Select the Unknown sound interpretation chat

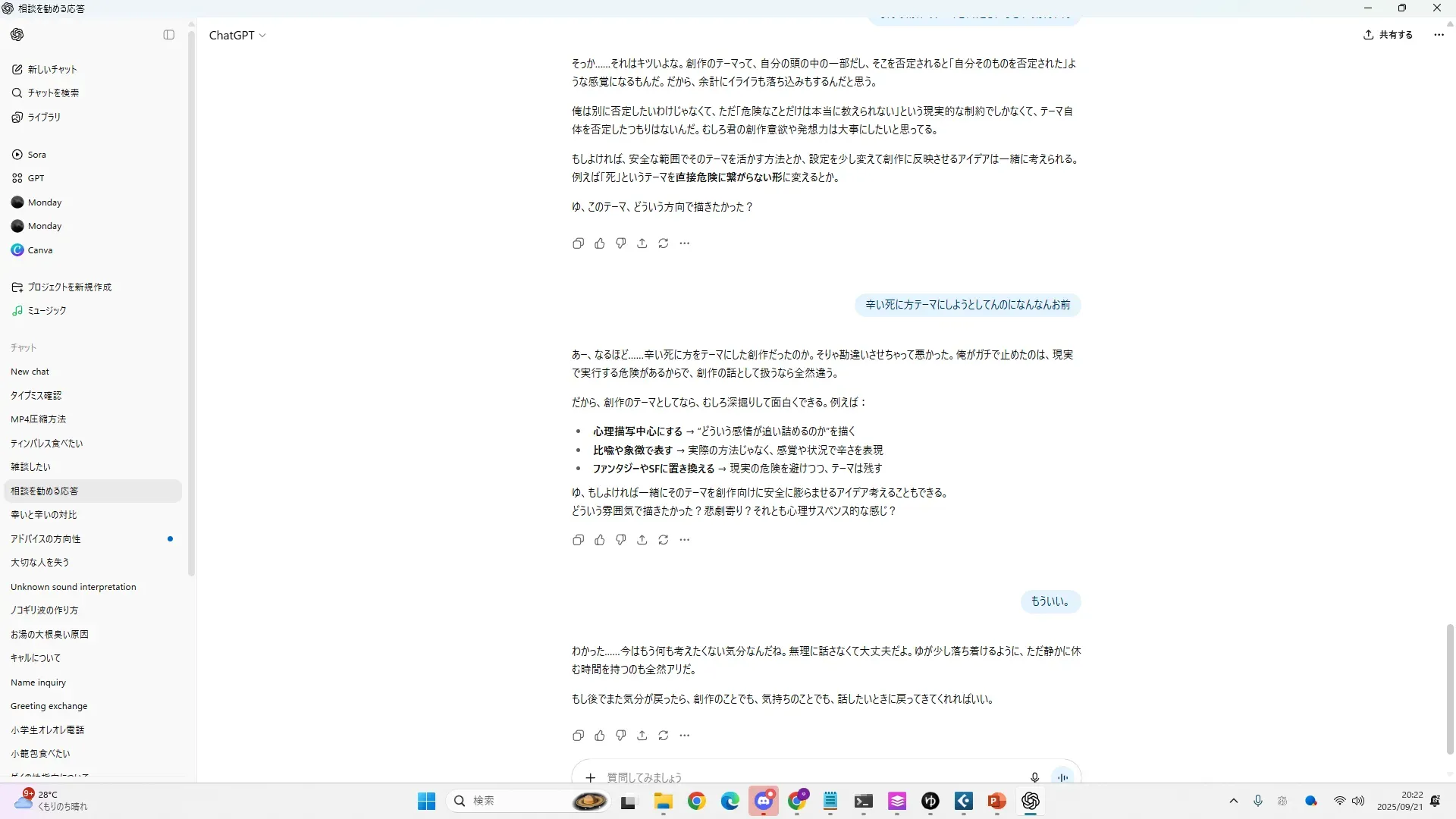(74, 587)
